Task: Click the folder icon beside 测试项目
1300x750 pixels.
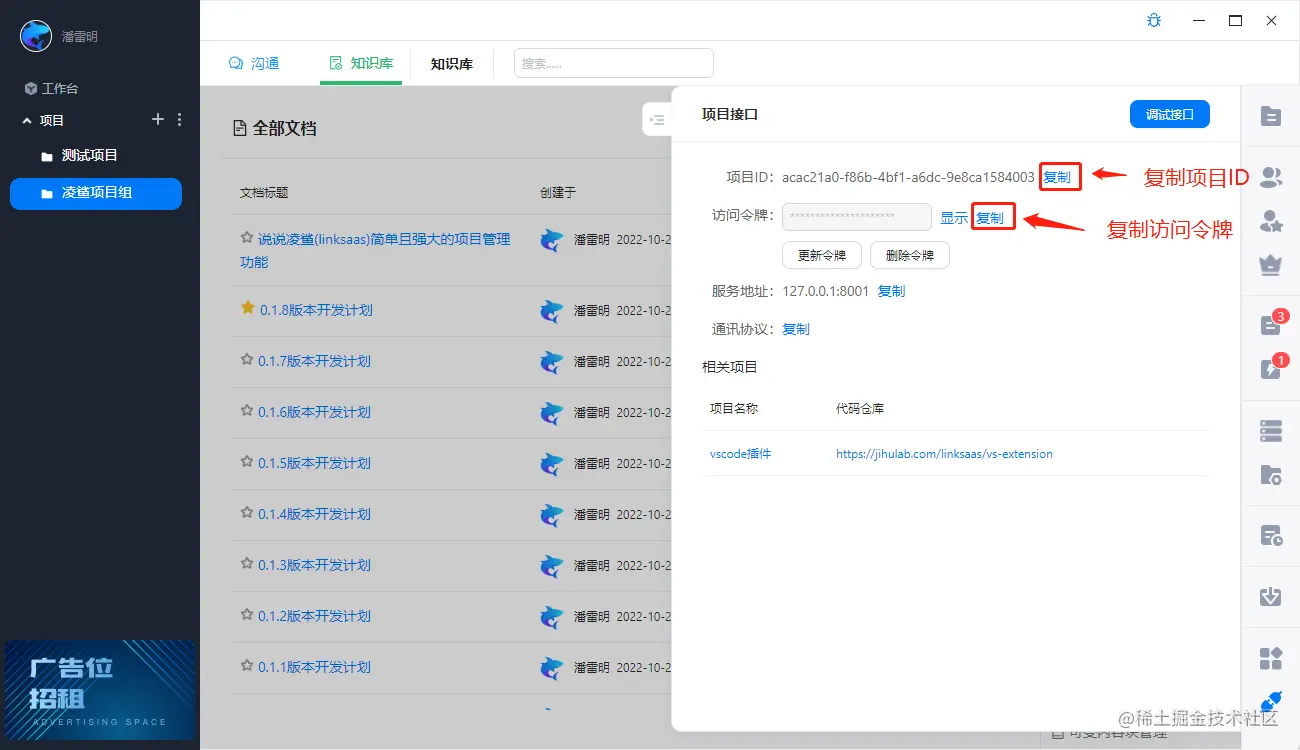Action: [47, 156]
